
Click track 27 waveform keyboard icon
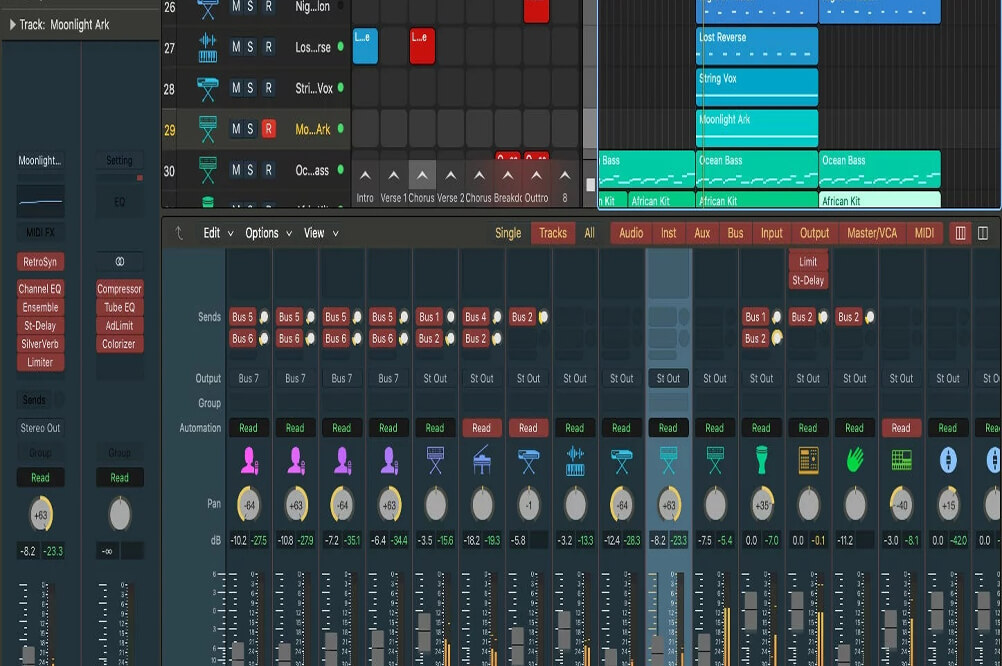208,47
